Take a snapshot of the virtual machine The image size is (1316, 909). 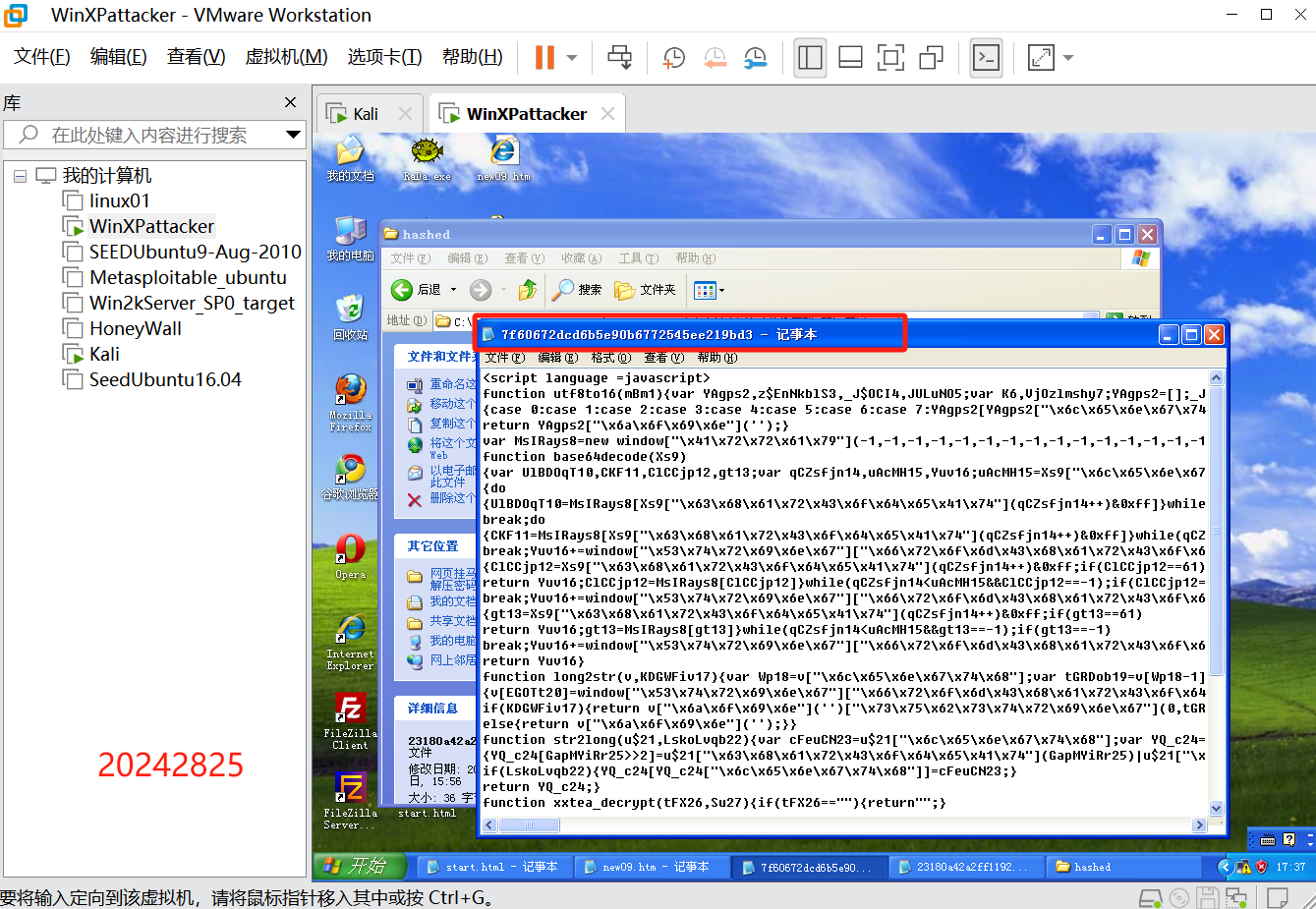(x=674, y=58)
